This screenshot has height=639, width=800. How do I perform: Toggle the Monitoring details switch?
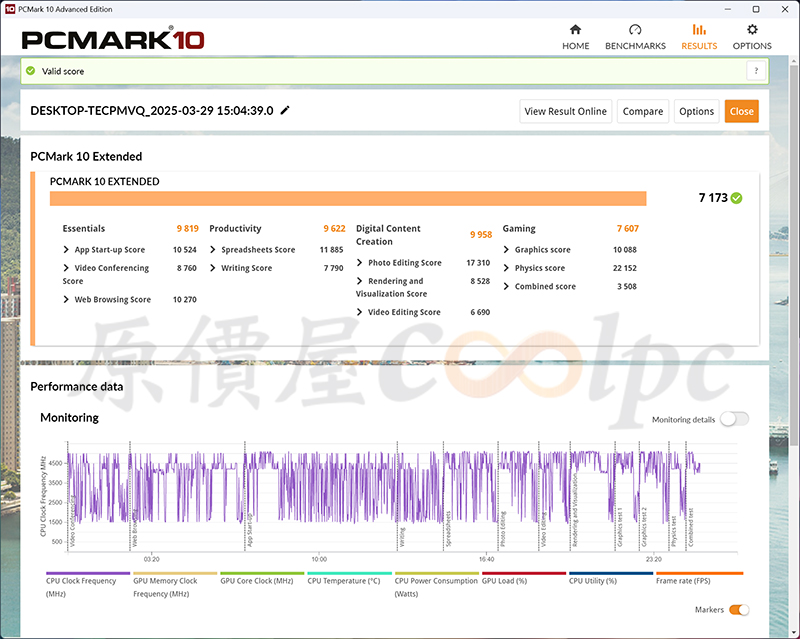[x=735, y=419]
